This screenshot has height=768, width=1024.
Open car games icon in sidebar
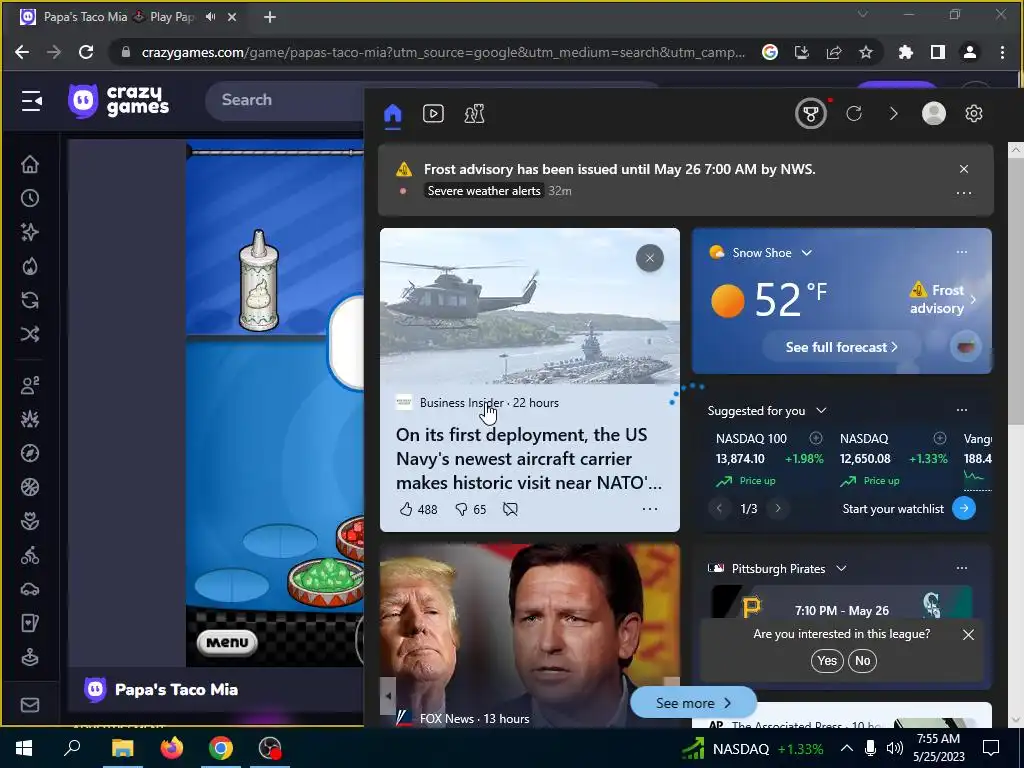coord(29,589)
